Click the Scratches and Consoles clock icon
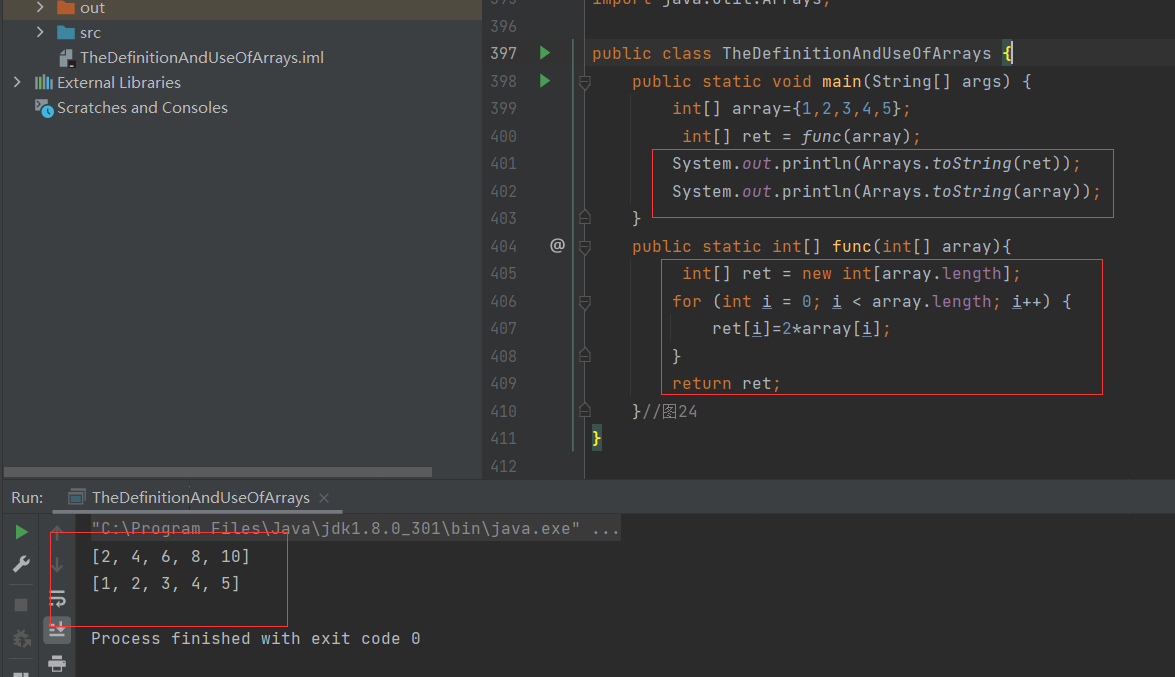 [43, 108]
